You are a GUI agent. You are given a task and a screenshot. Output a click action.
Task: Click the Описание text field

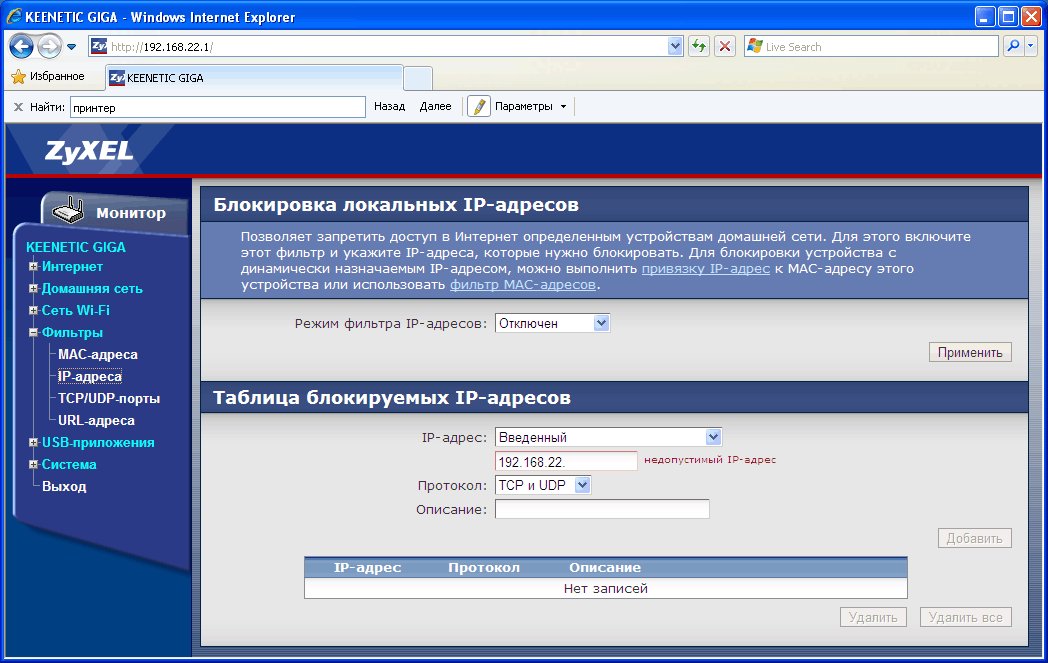tap(602, 509)
